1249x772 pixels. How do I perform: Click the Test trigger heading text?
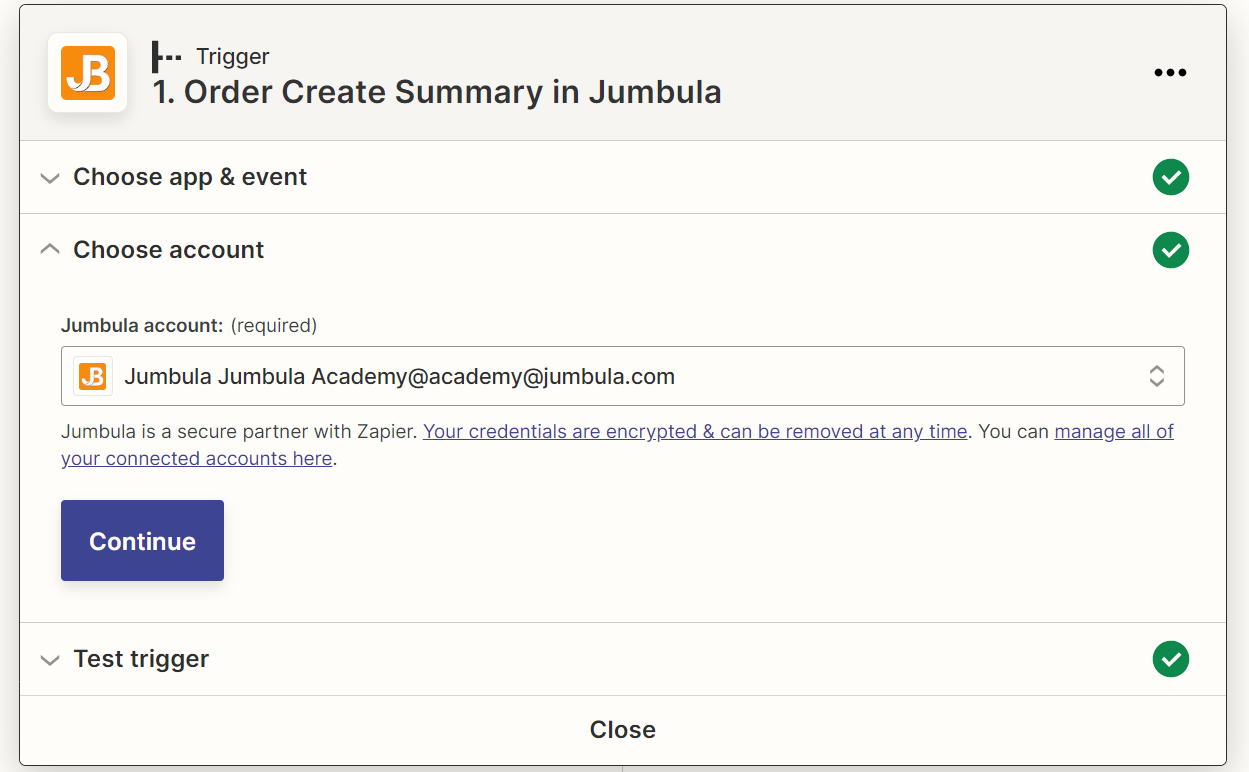141,659
